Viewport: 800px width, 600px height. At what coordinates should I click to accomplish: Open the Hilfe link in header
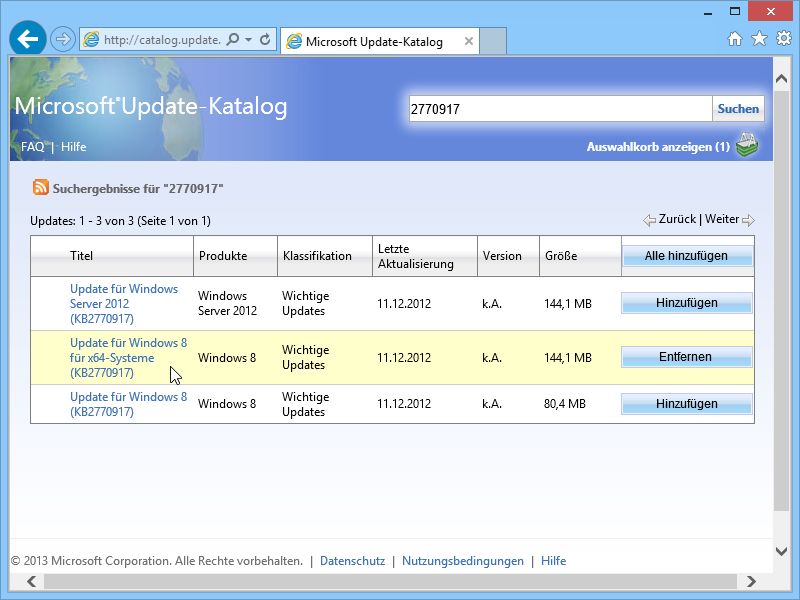click(x=73, y=147)
